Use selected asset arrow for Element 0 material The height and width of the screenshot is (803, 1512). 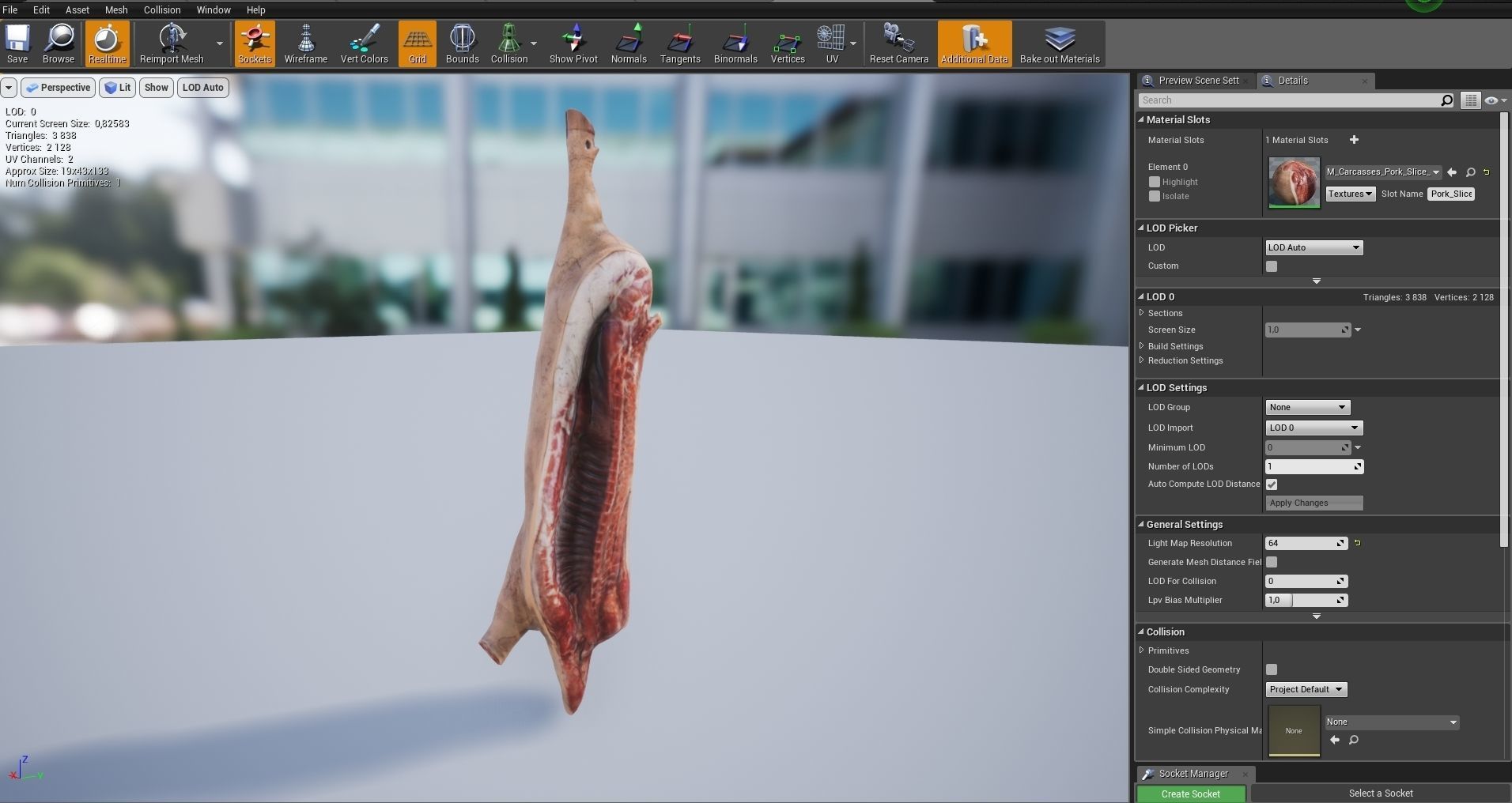(1452, 172)
